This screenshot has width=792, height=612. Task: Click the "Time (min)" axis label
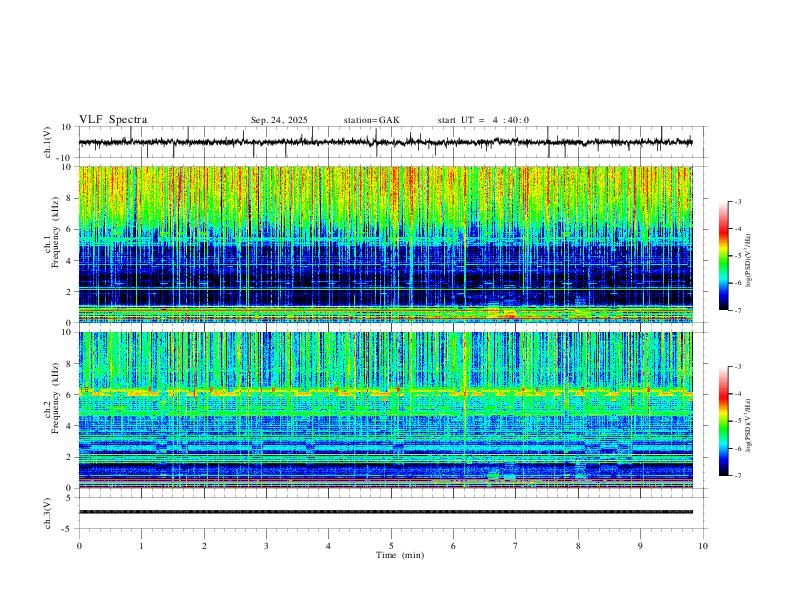click(400, 555)
